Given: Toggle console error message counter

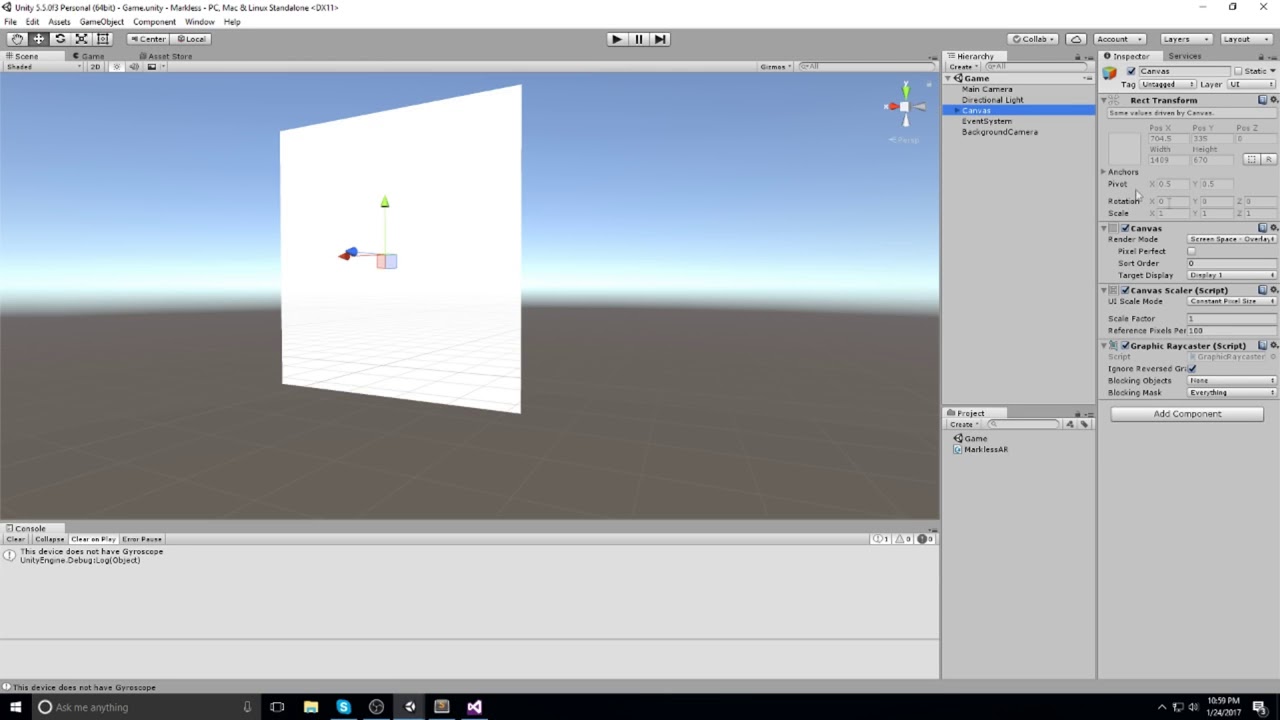Looking at the screenshot, I should pos(926,539).
